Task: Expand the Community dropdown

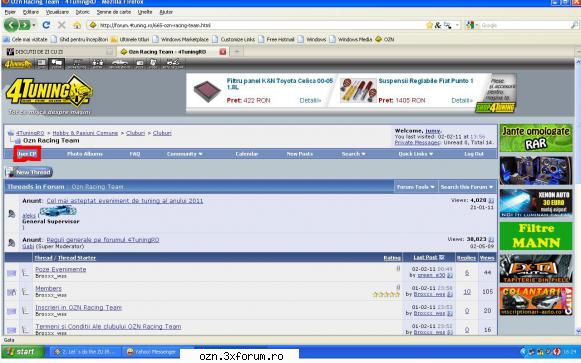Action: click(x=185, y=154)
